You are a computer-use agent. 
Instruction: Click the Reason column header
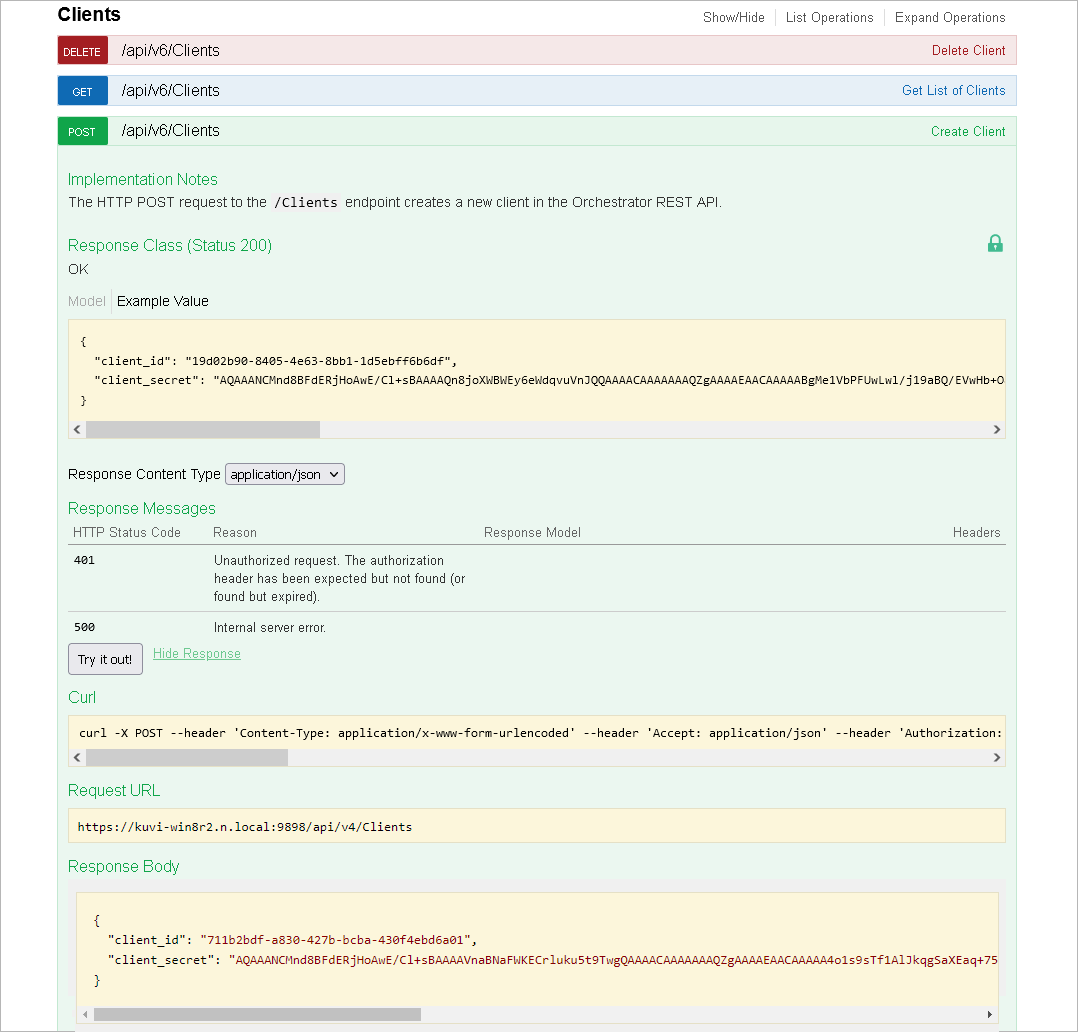pyautogui.click(x=235, y=533)
